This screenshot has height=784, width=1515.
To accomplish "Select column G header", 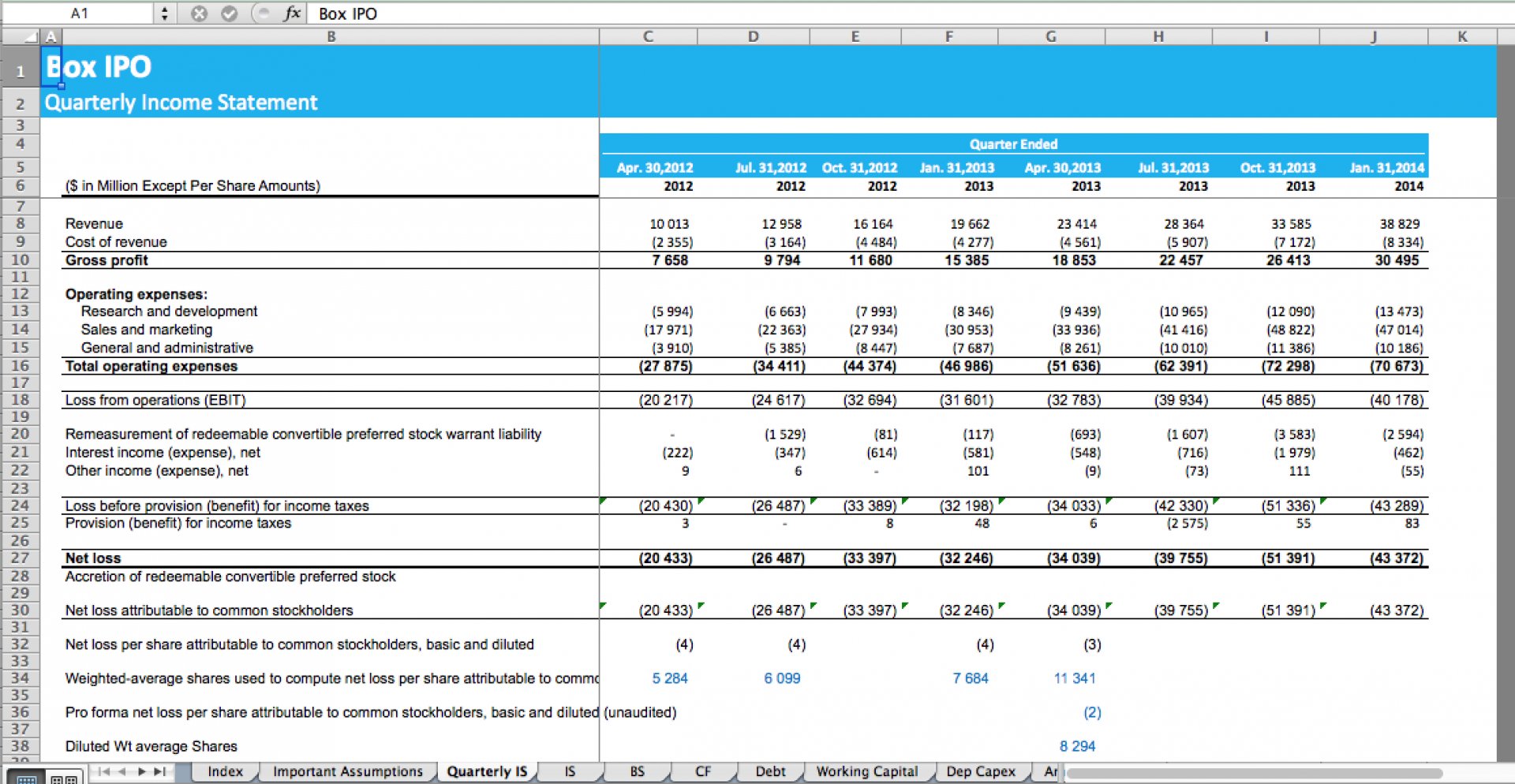I will pos(1051,36).
